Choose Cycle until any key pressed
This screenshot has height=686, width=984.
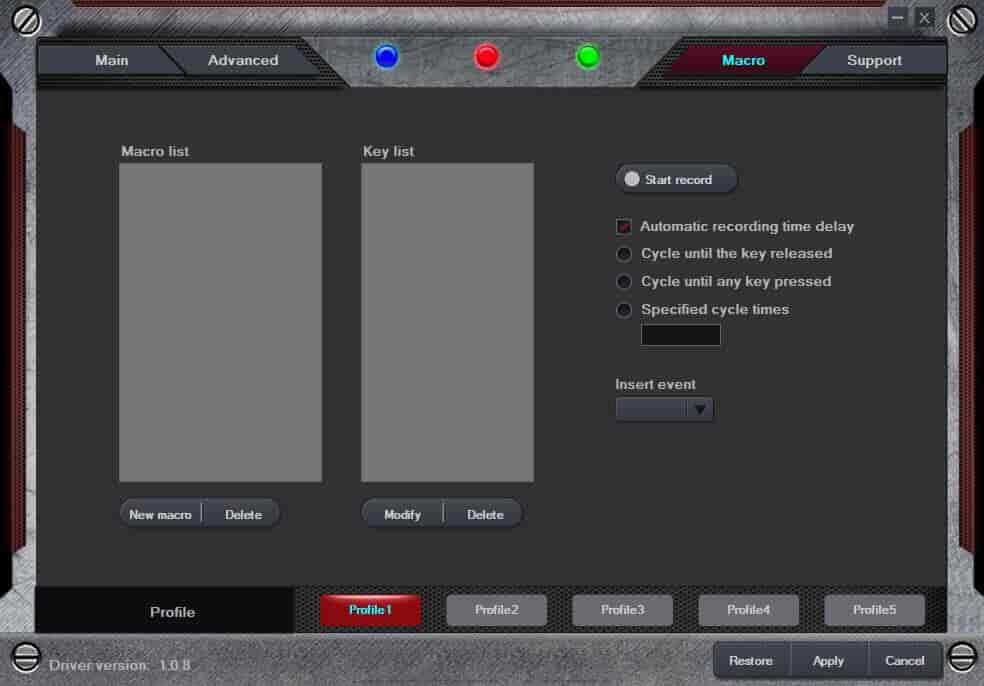(x=624, y=282)
